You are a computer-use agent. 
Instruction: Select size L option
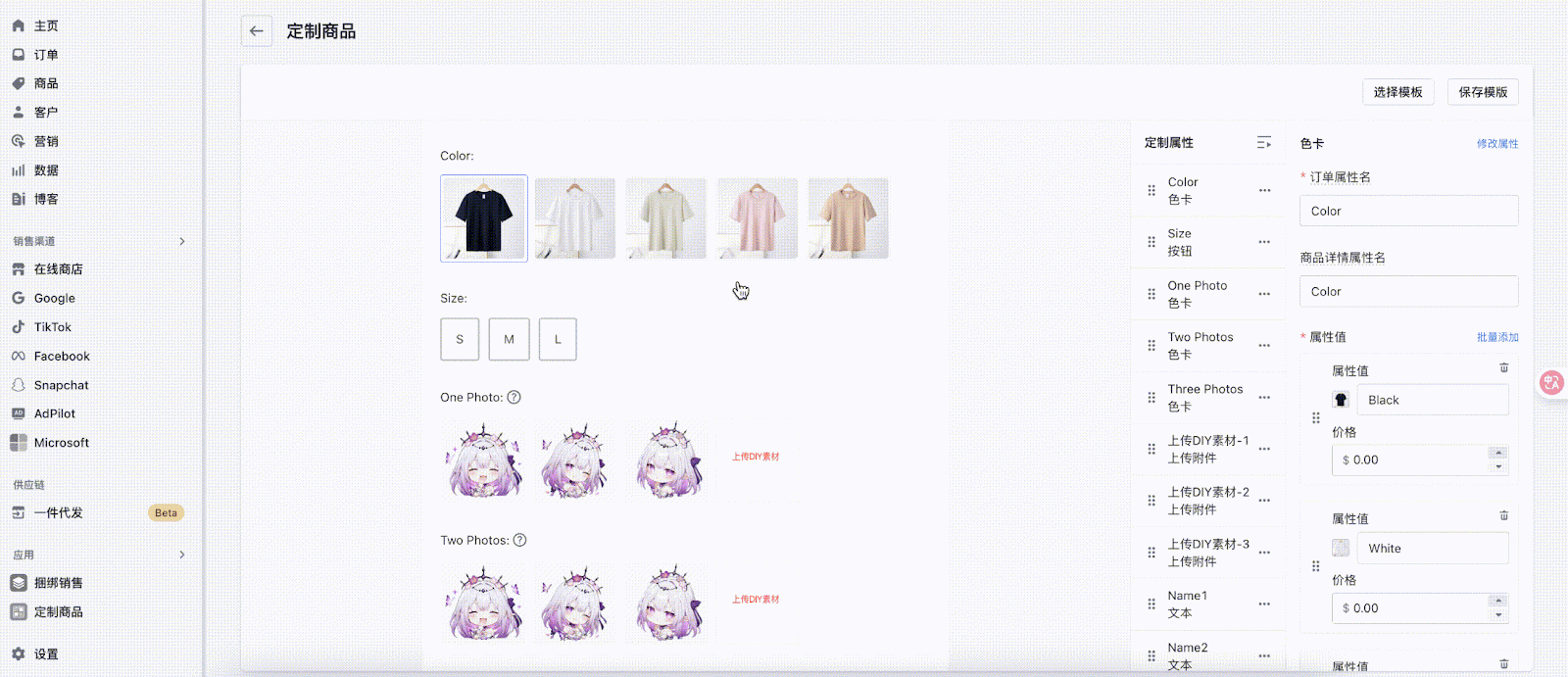click(x=558, y=339)
